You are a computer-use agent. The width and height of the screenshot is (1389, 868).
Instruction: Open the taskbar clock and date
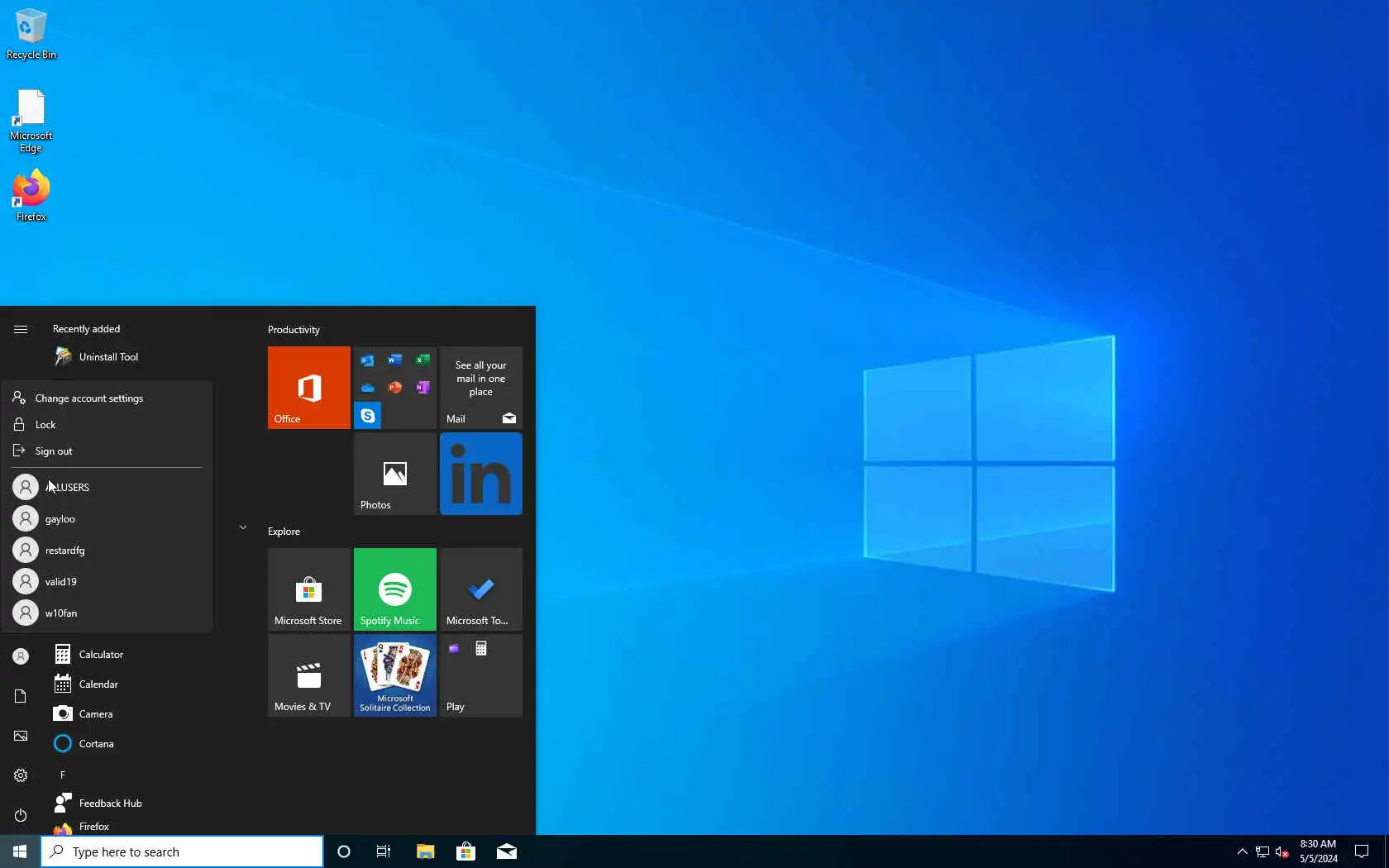[x=1318, y=851]
